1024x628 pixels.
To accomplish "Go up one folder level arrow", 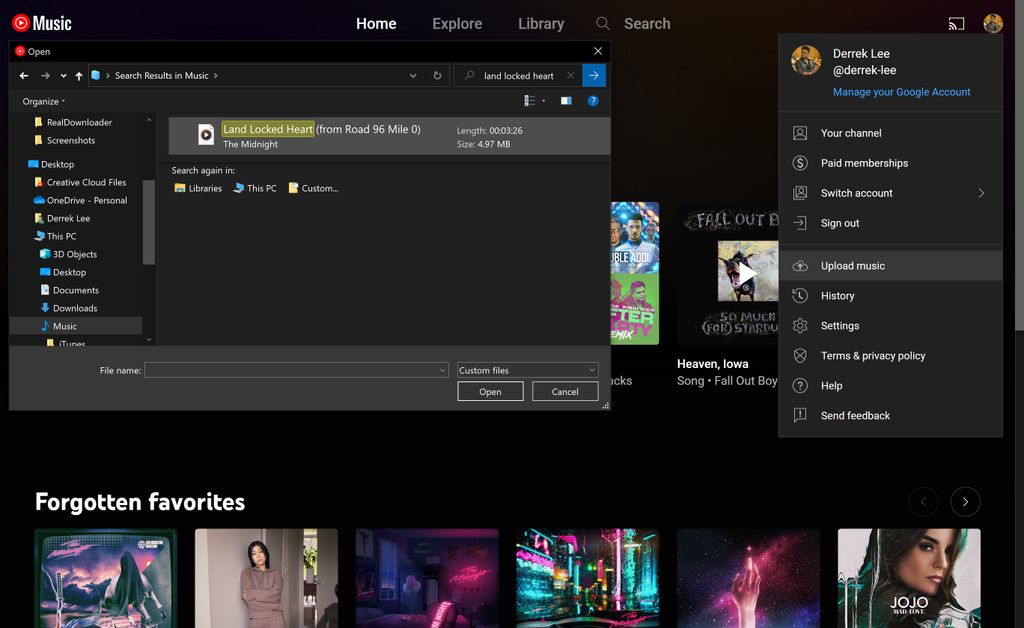I will coord(79,76).
